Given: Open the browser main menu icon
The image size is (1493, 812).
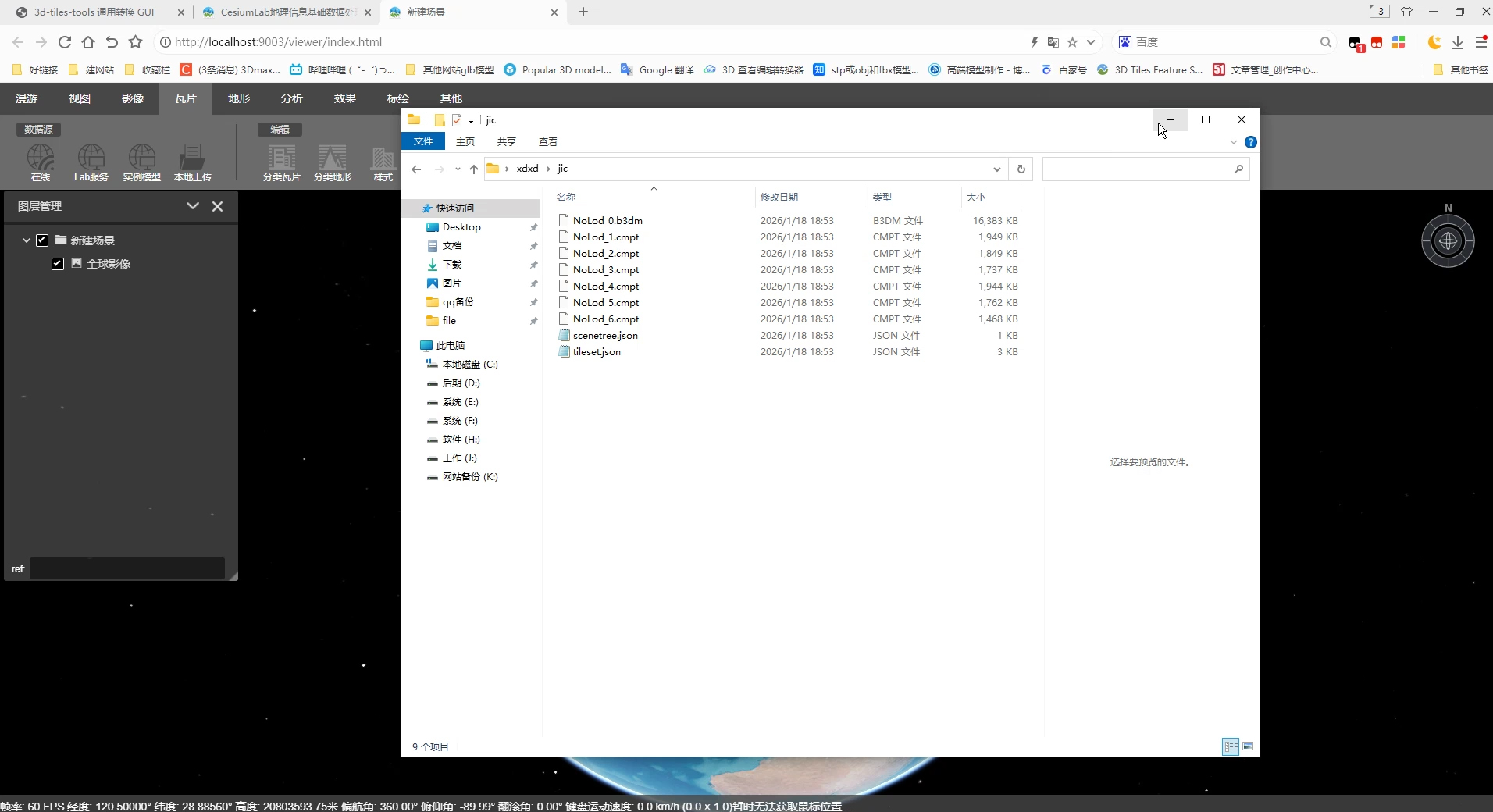Looking at the screenshot, I should (x=1481, y=42).
